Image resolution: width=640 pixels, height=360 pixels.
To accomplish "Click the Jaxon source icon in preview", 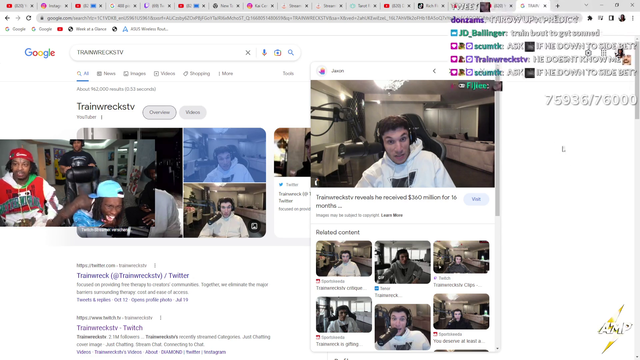I will [322, 71].
